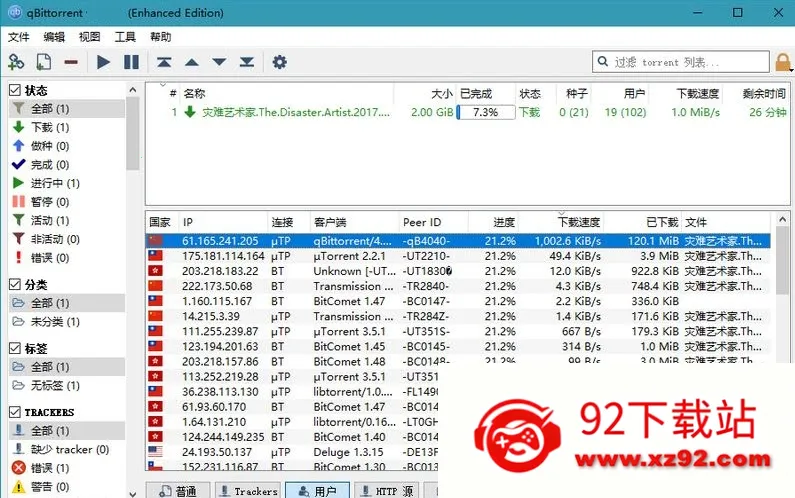Click the lock UI padlock icon
Screen dimensions: 795x498
[x=783, y=62]
